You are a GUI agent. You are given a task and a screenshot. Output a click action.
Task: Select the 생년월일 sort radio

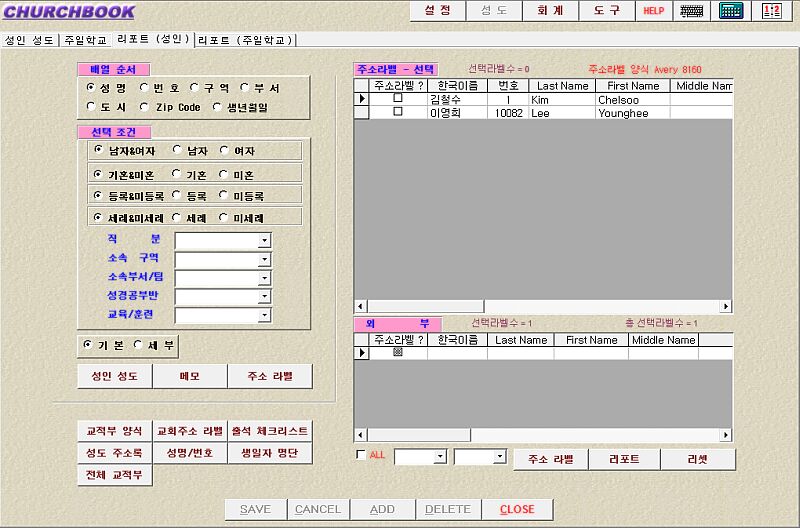217,107
